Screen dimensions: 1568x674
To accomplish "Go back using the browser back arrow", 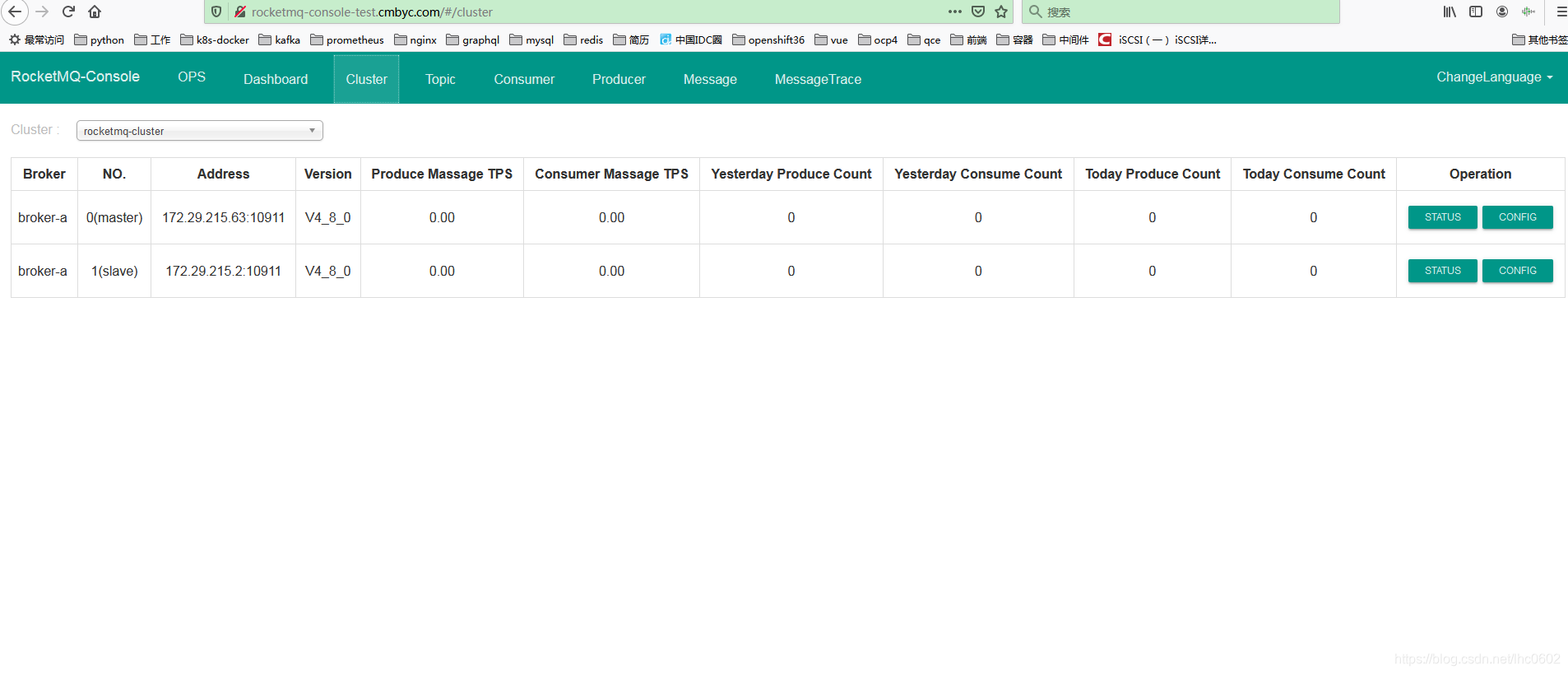I will pyautogui.click(x=15, y=12).
